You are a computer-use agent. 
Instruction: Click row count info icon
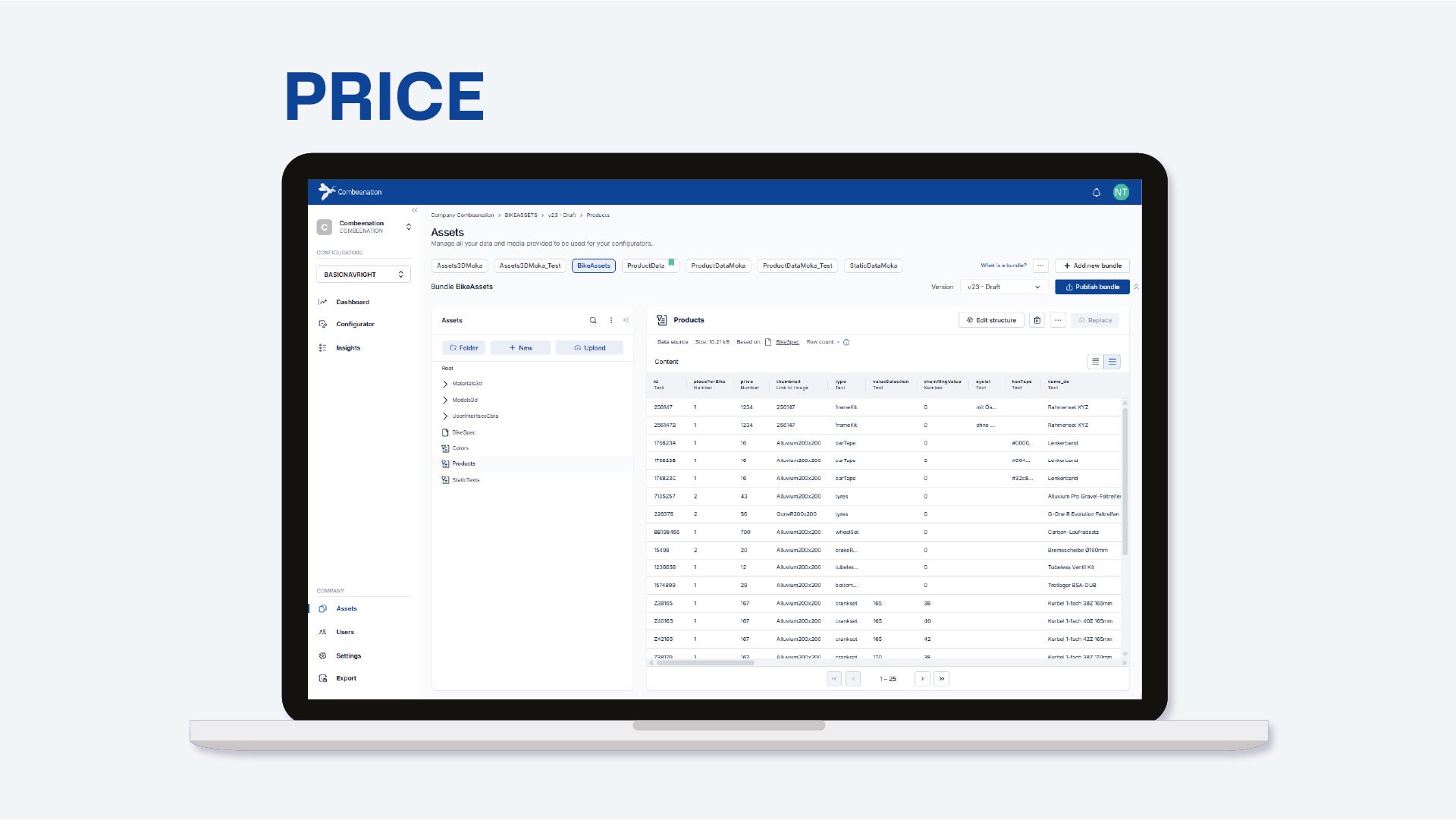point(846,342)
